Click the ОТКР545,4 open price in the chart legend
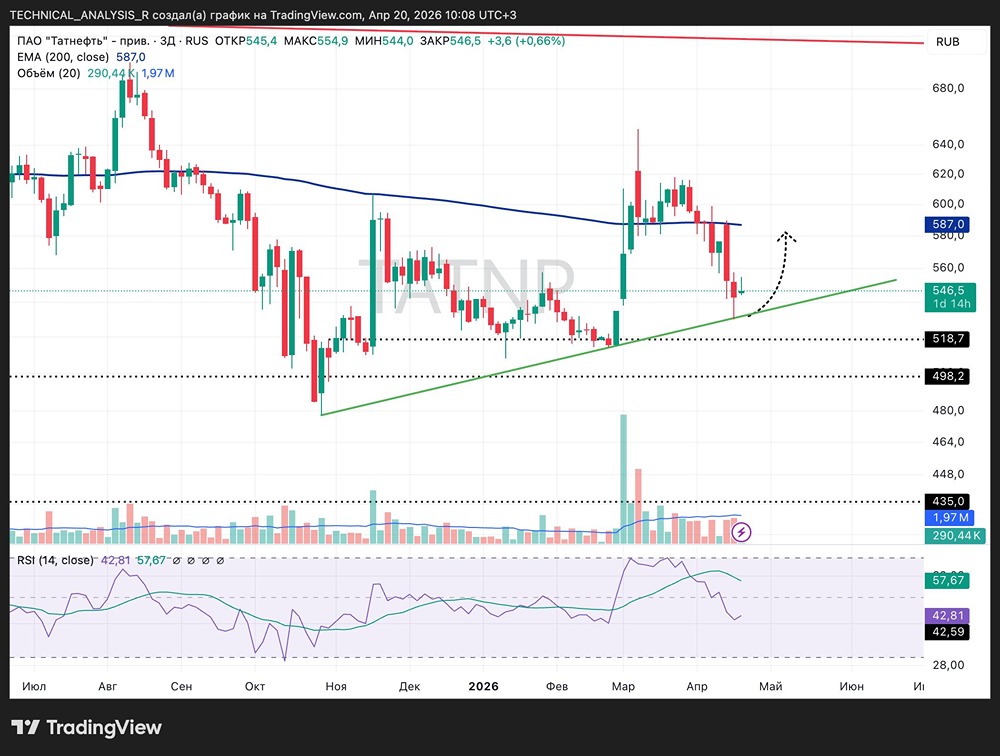This screenshot has width=1000, height=756. click(x=246, y=41)
